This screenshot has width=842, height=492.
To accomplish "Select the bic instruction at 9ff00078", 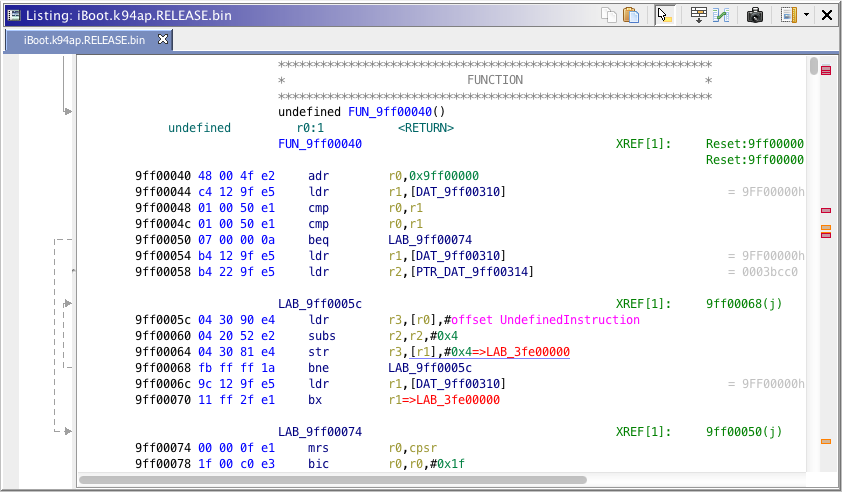I will [318, 464].
